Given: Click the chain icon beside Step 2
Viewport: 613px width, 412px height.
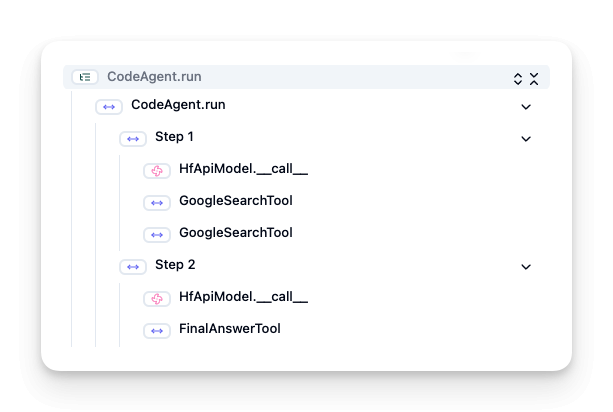Looking at the screenshot, I should (133, 267).
